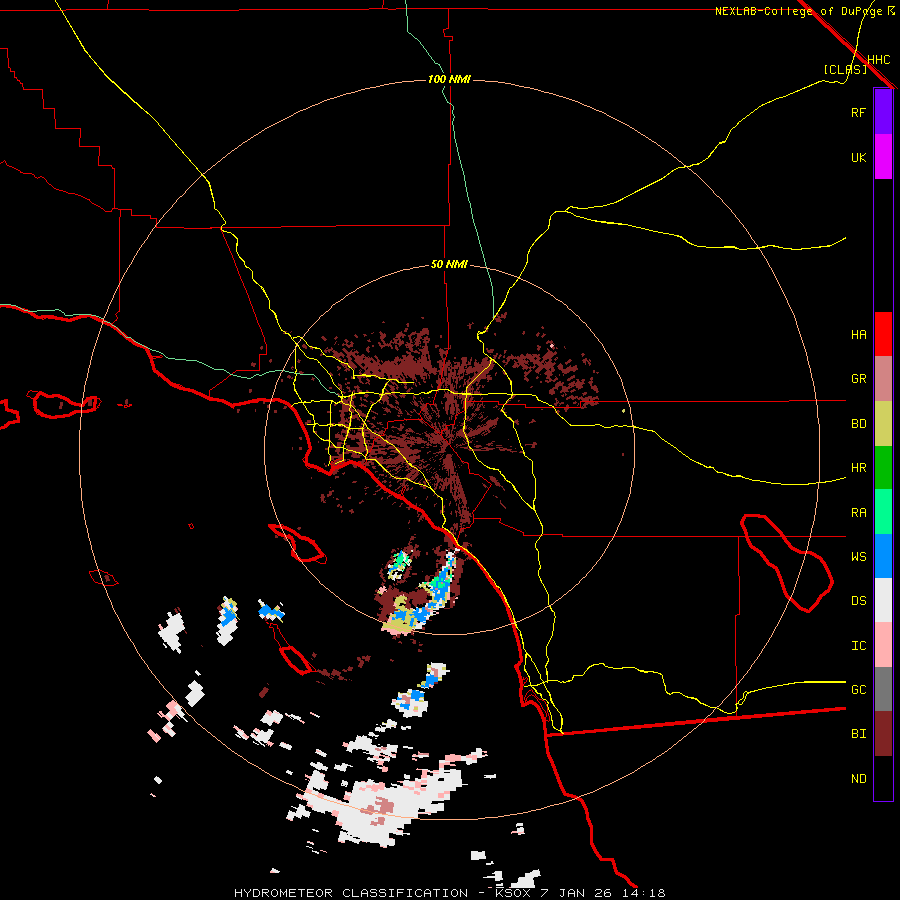Click the red HA legend swatch
This screenshot has width=900, height=900.
(x=883, y=334)
